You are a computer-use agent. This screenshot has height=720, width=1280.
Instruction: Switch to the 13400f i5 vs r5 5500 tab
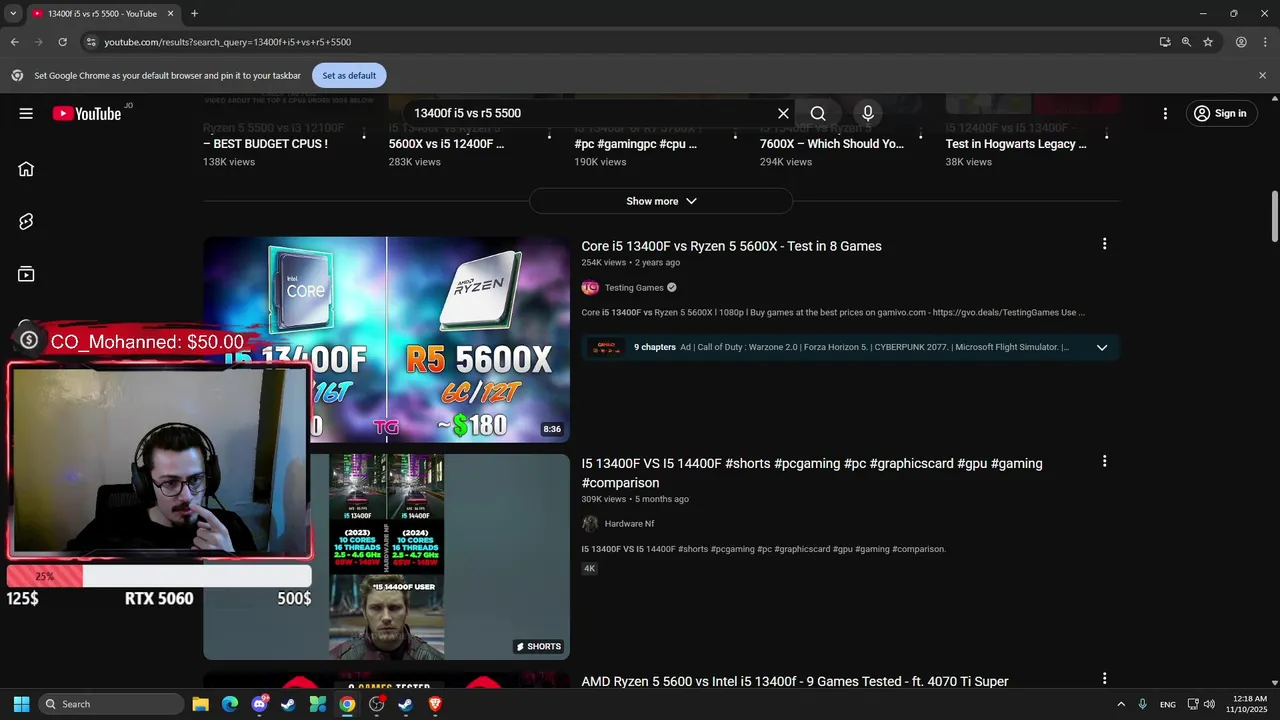tap(103, 14)
